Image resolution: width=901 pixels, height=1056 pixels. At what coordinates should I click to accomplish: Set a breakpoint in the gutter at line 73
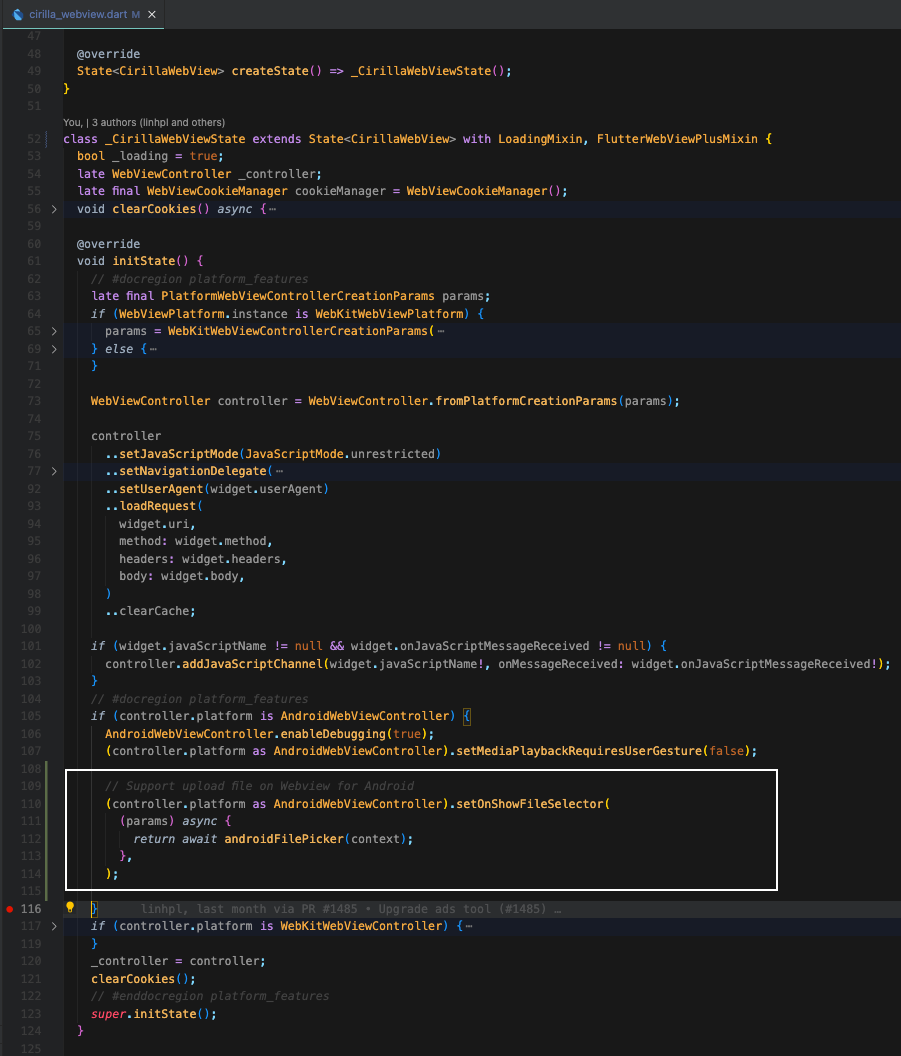(9, 400)
